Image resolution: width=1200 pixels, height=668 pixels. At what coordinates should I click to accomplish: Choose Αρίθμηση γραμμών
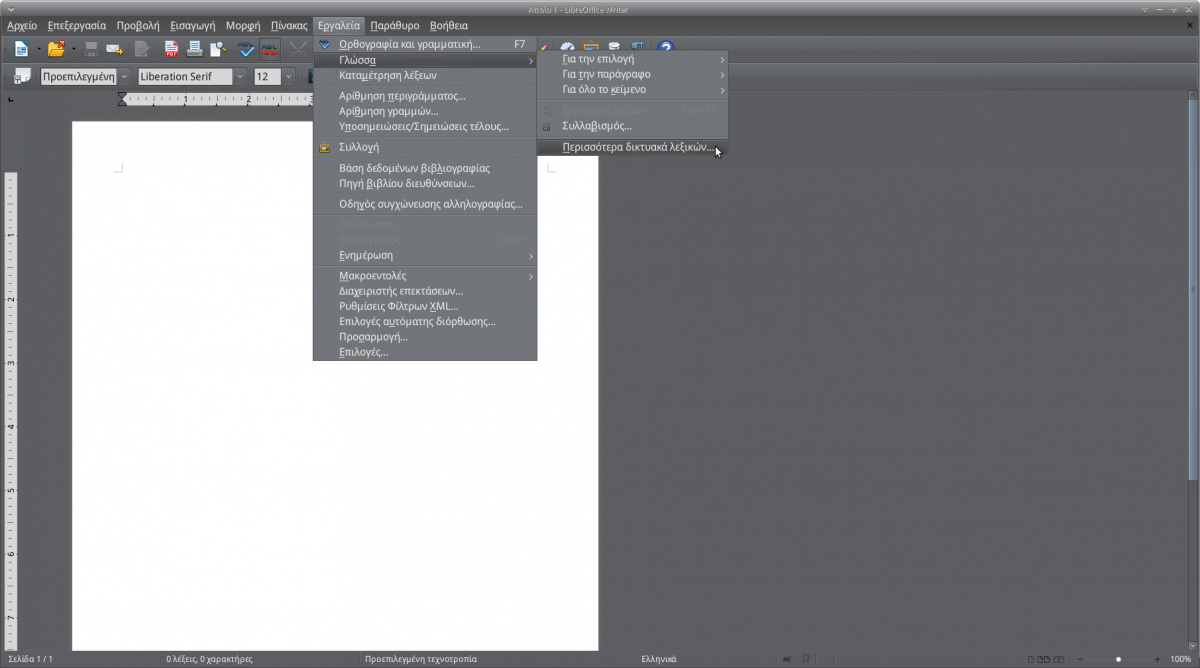pos(425,111)
